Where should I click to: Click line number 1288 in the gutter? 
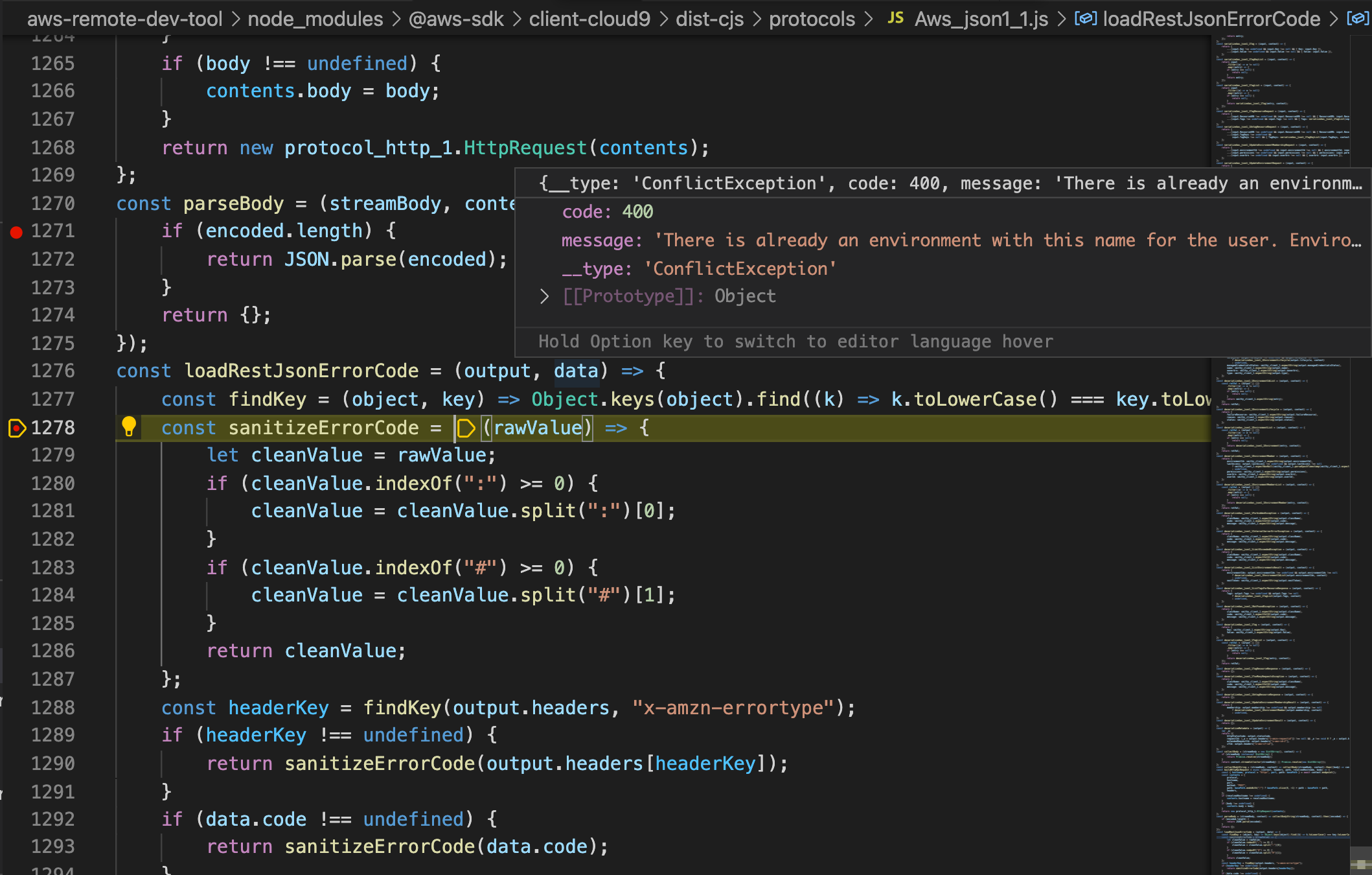click(53, 707)
